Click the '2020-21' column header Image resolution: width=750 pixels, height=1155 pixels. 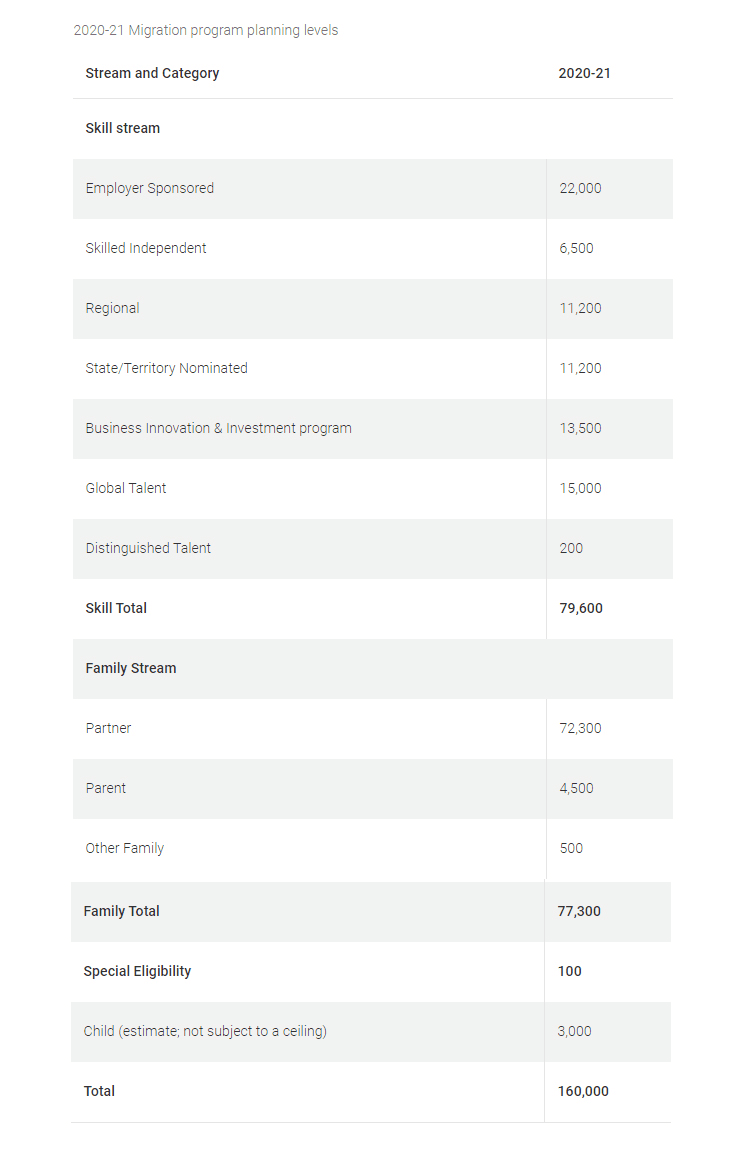coord(584,73)
